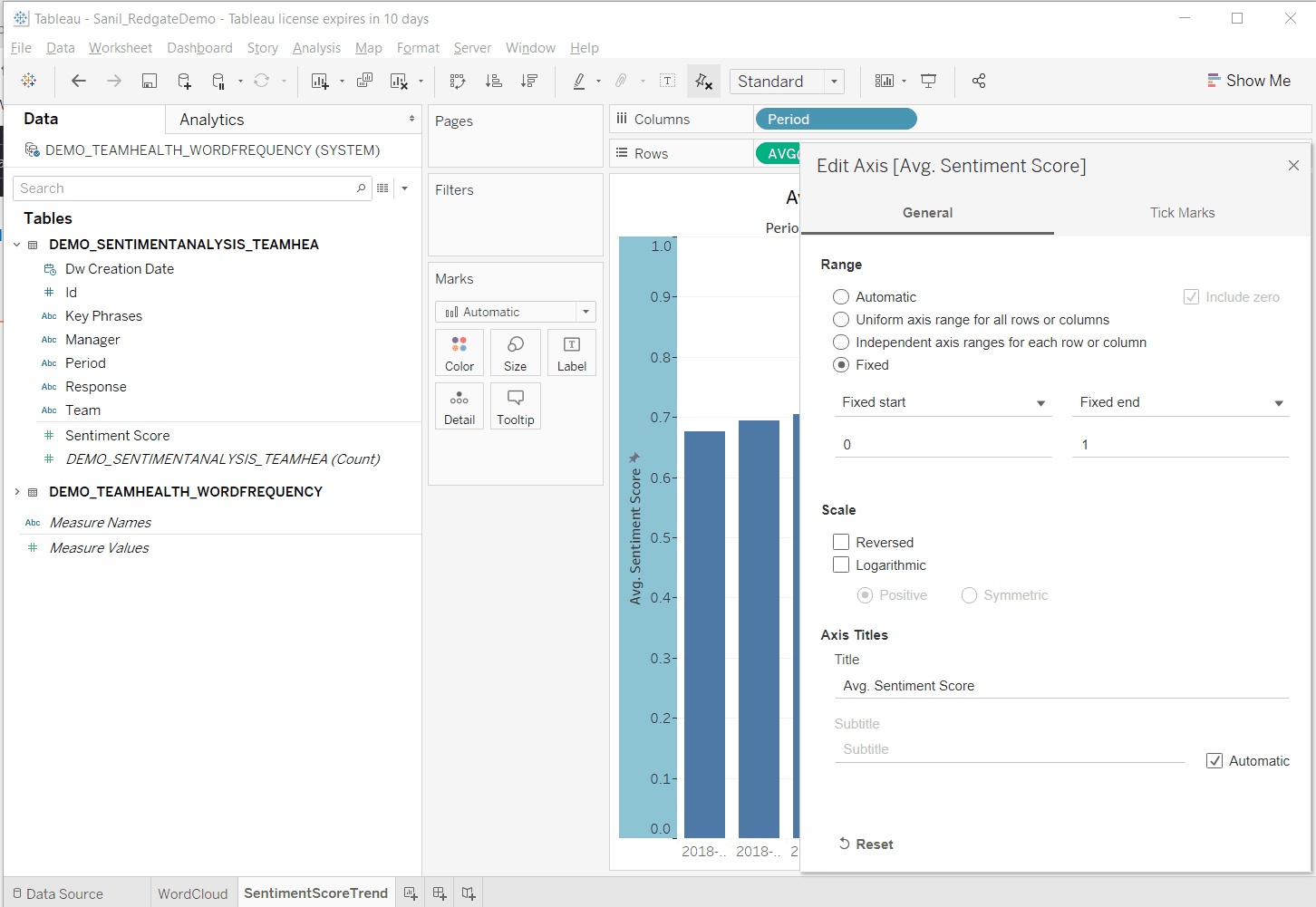Click the Back (undo) arrow icon
Screen dimensions: 1316x907
79,82
